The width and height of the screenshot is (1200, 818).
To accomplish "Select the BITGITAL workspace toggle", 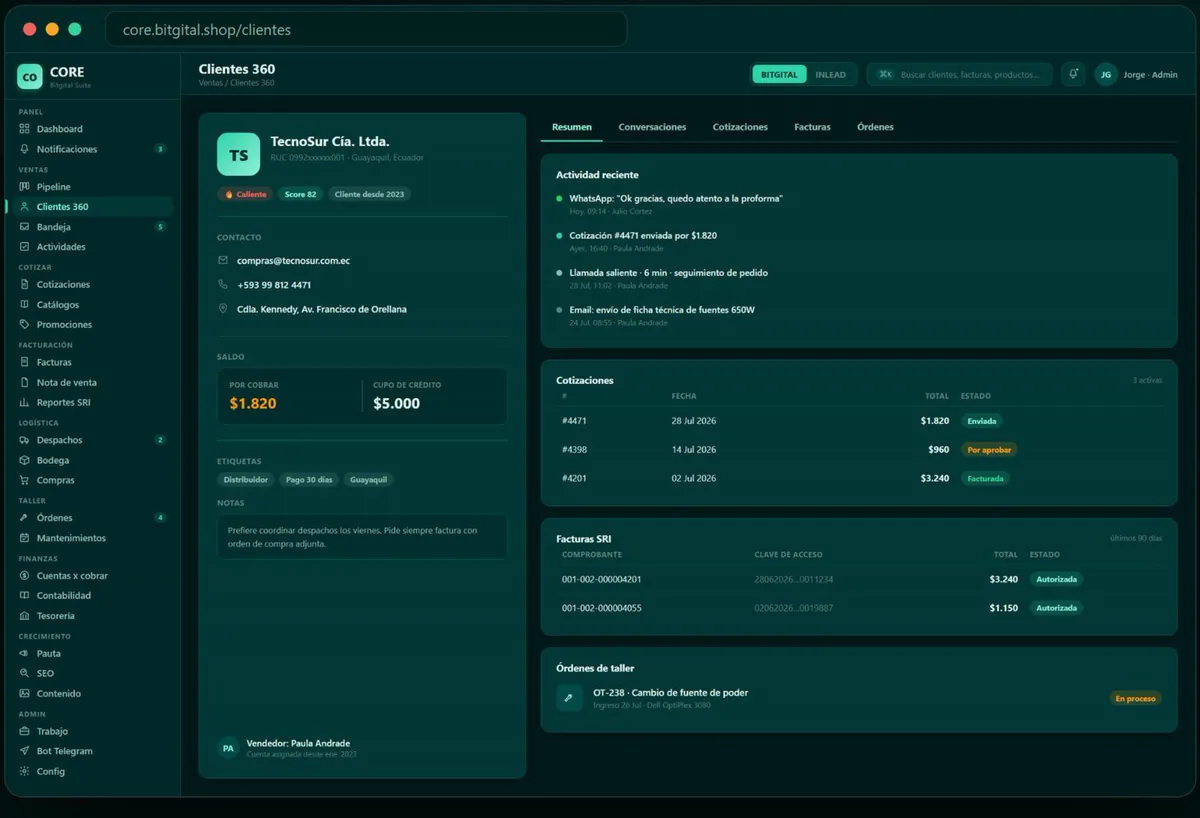I will pyautogui.click(x=779, y=74).
